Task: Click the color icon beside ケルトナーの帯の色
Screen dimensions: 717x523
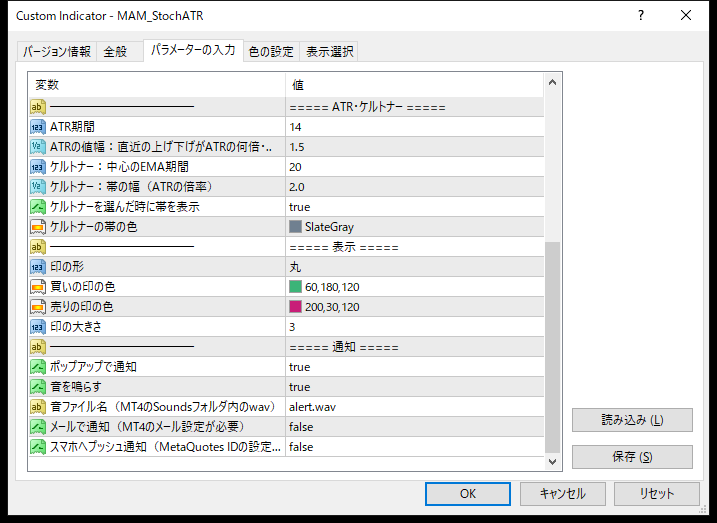Action: point(38,227)
